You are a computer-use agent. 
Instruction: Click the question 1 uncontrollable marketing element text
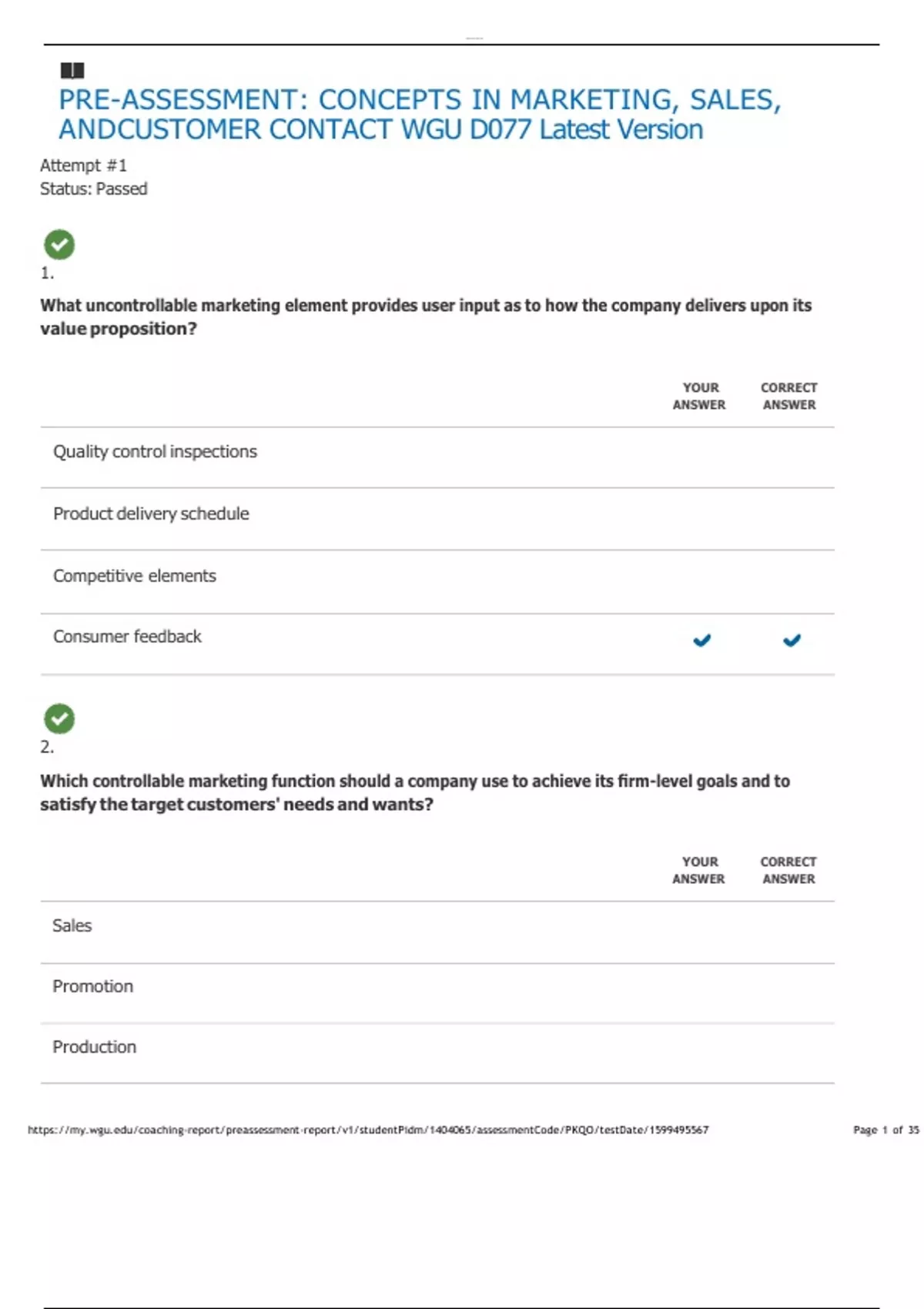tap(426, 316)
